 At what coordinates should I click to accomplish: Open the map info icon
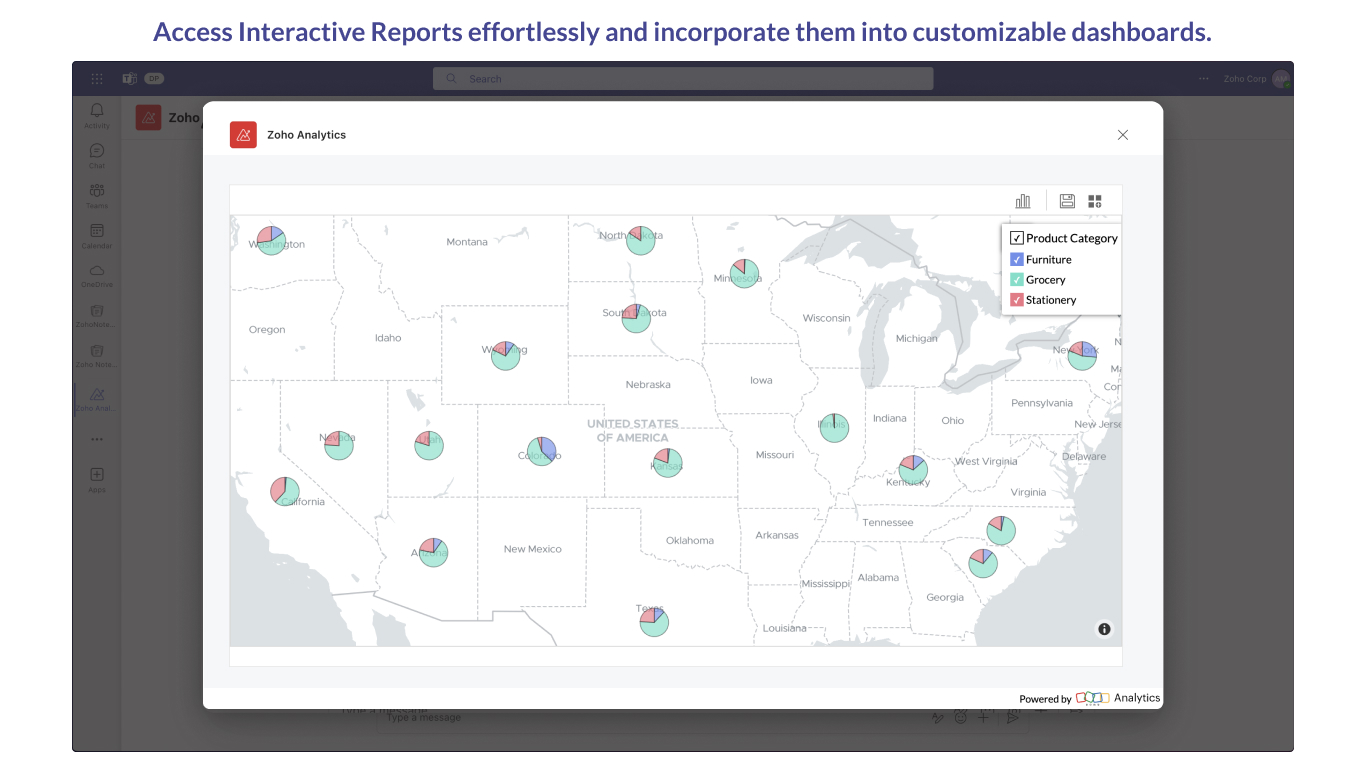(1104, 629)
